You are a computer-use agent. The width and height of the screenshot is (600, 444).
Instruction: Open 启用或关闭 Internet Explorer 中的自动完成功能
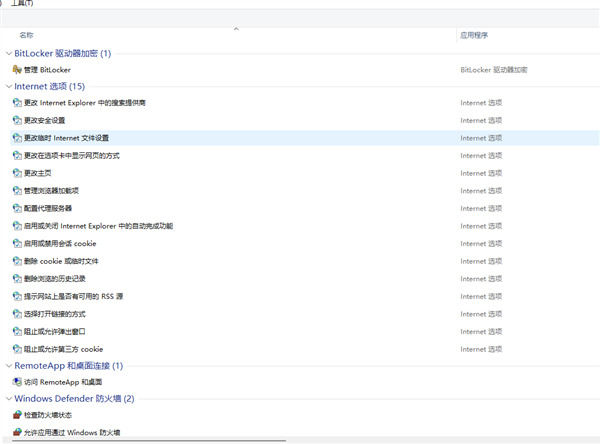click(98, 226)
